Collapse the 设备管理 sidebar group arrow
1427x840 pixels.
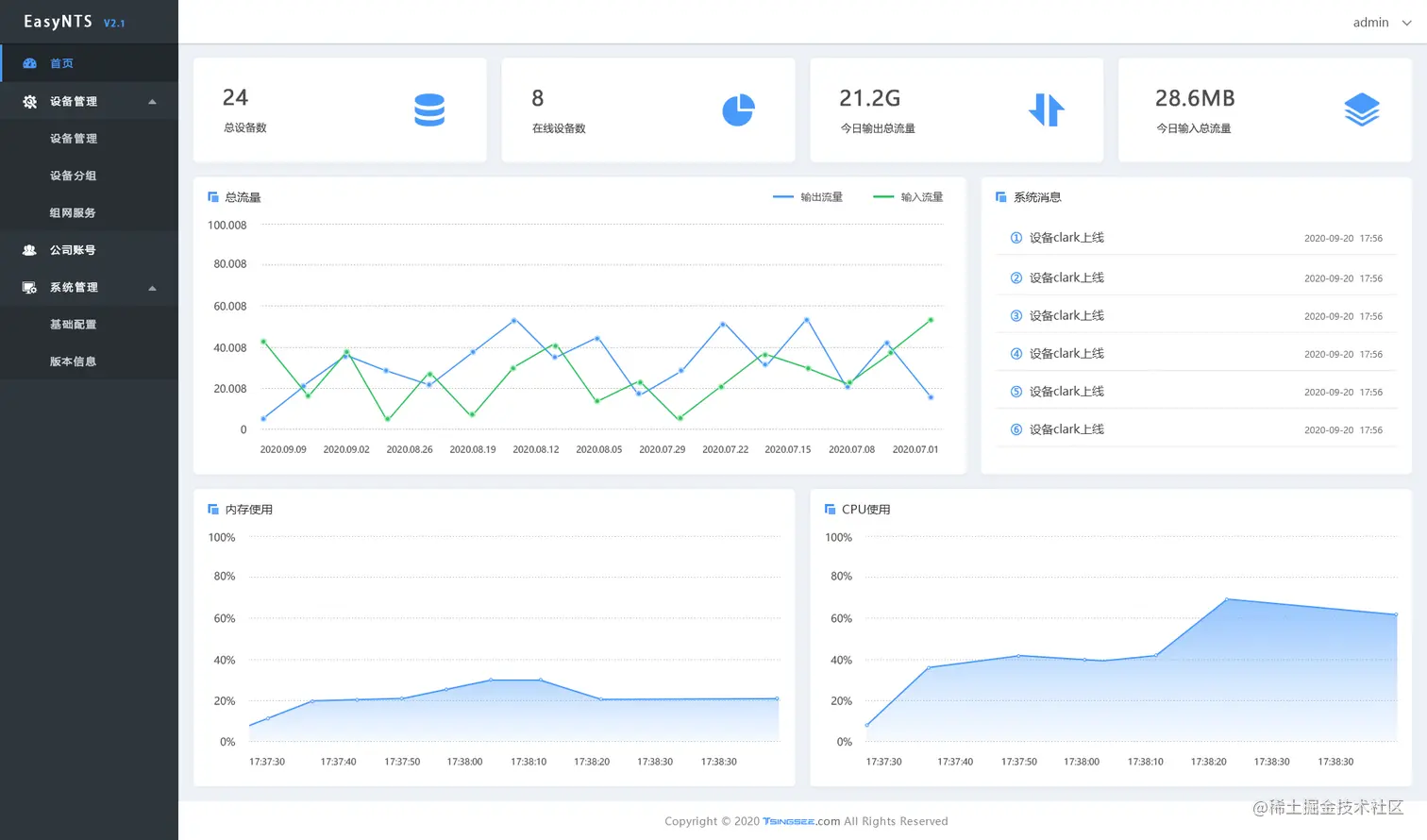152,102
